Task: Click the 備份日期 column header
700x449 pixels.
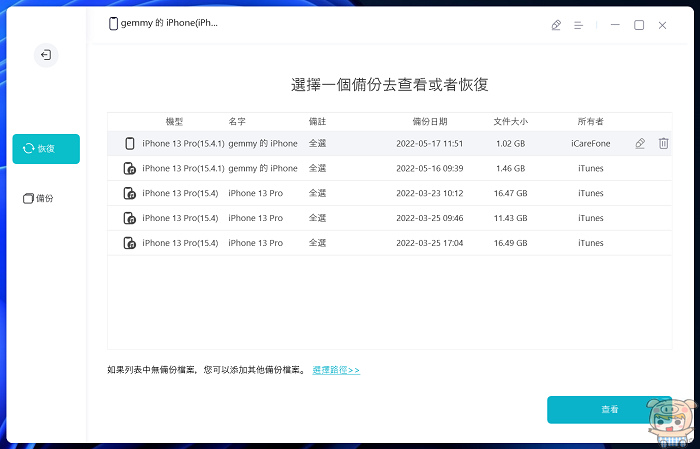Action: tap(429, 121)
